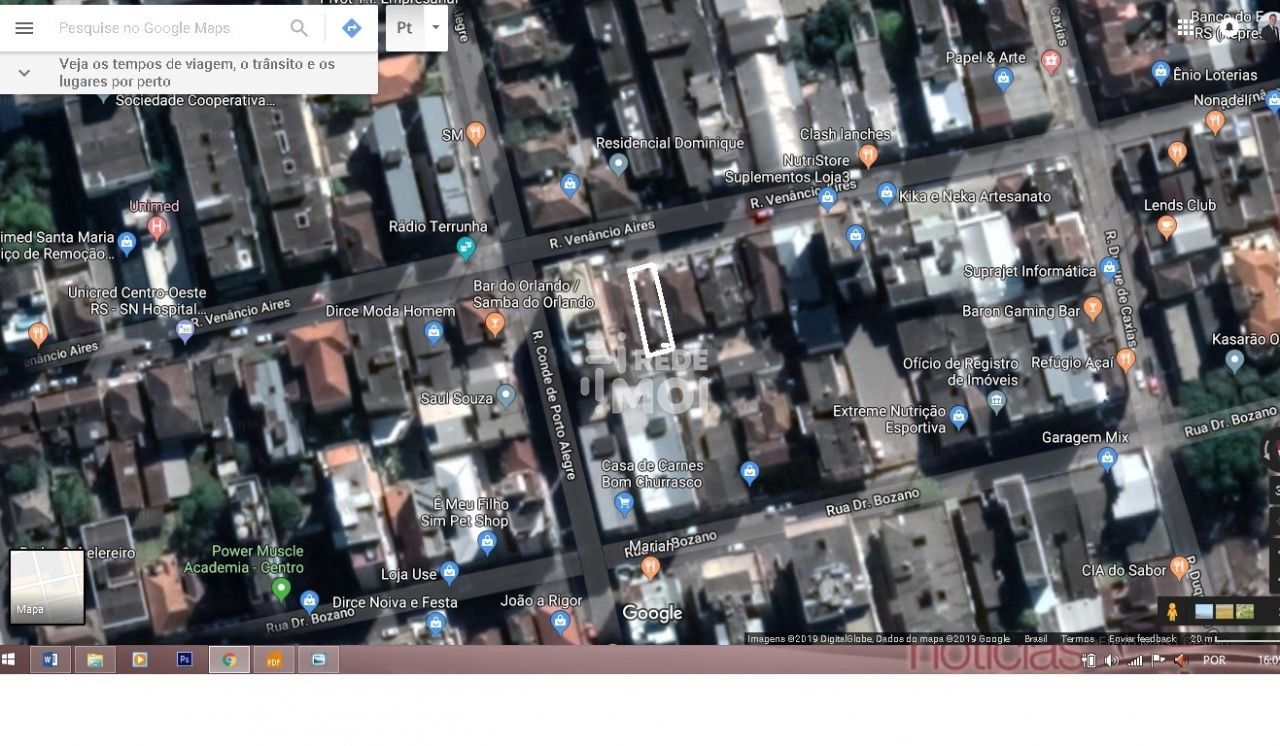
Task: Select the Kika e Neka Artesanato pin
Action: [886, 194]
